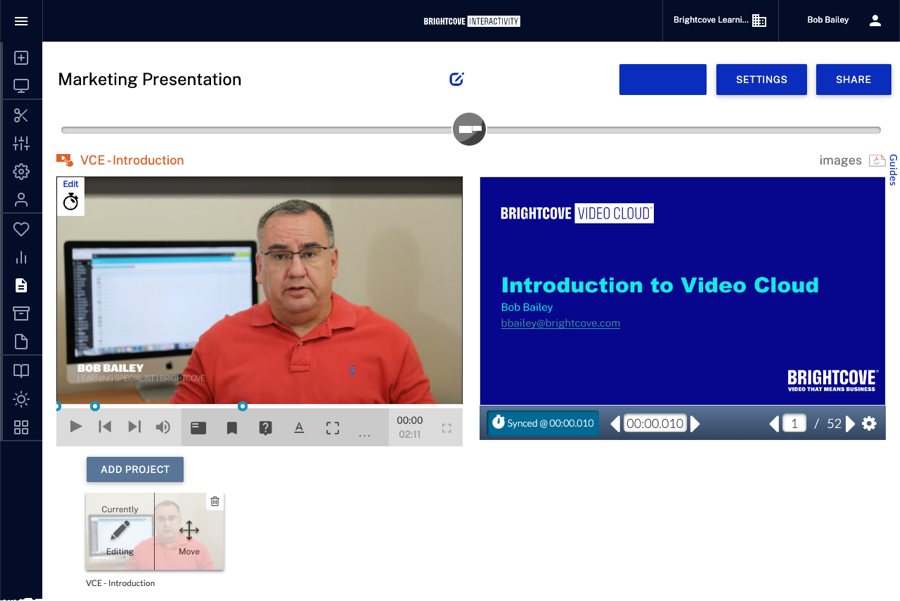Expand the Brightcove Learning account selector
The height and width of the screenshot is (601, 900).
point(719,20)
